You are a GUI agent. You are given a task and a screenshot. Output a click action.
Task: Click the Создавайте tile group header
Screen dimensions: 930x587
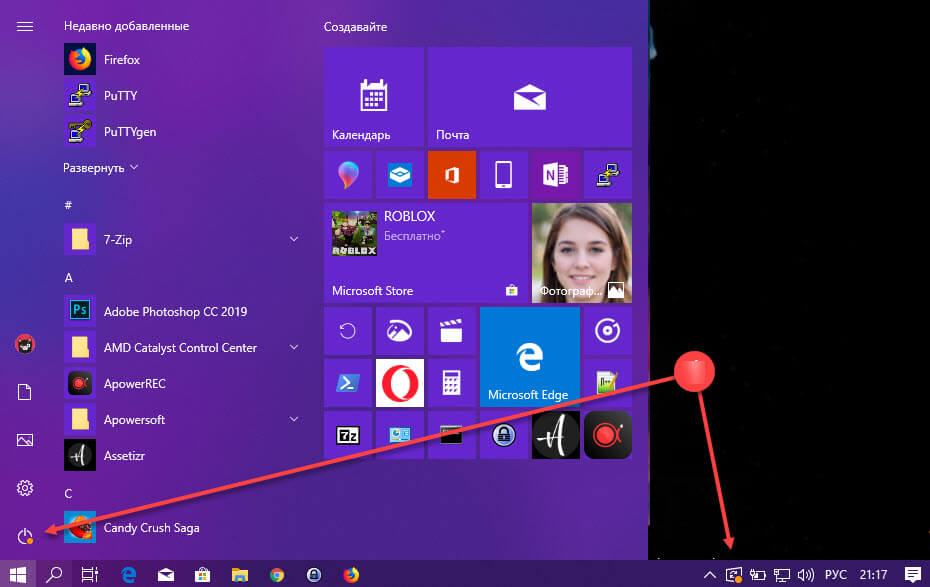[355, 27]
